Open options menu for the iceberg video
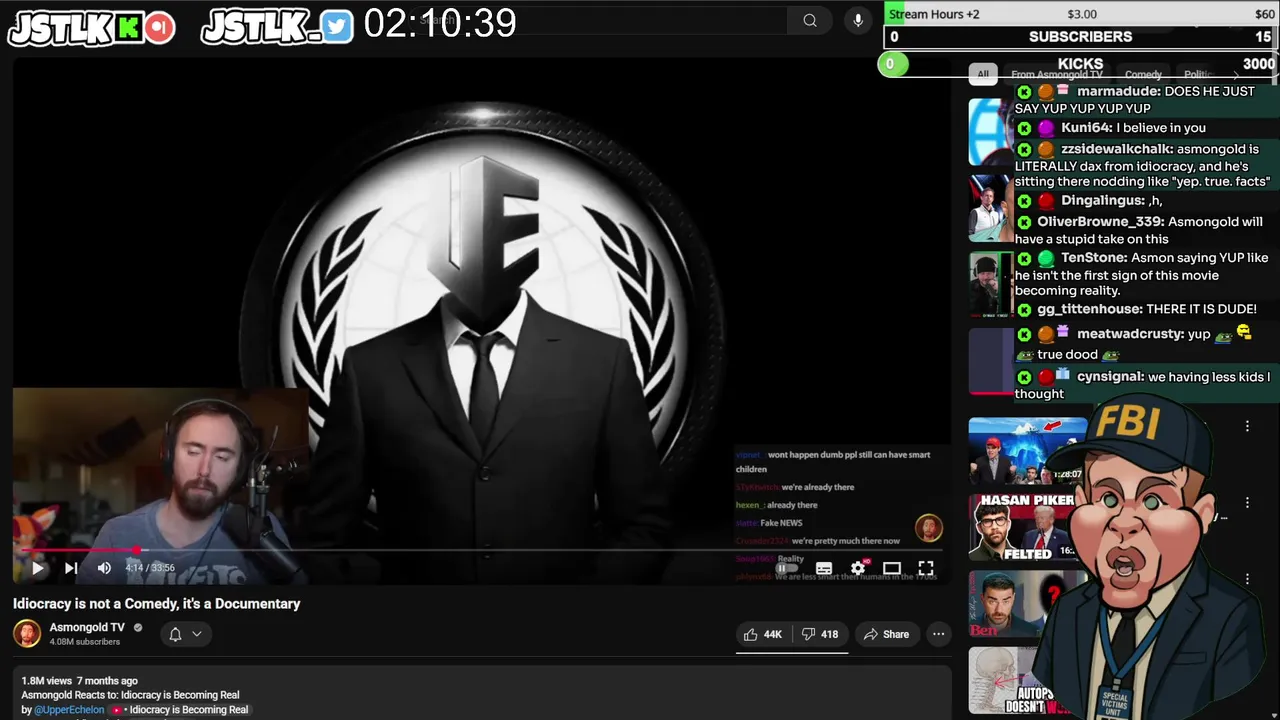The height and width of the screenshot is (720, 1280). [1247, 426]
